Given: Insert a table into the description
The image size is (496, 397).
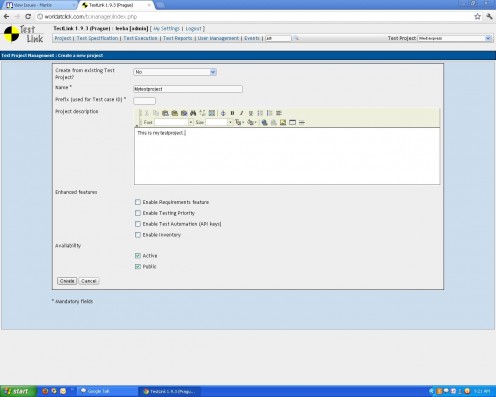Looking at the screenshot, I should [292, 122].
